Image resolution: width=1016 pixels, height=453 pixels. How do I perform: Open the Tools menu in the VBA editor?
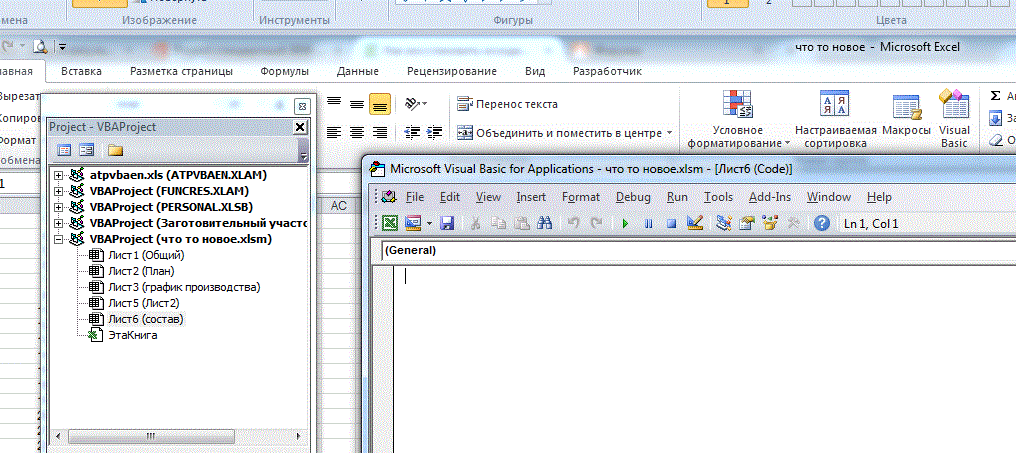click(x=718, y=196)
